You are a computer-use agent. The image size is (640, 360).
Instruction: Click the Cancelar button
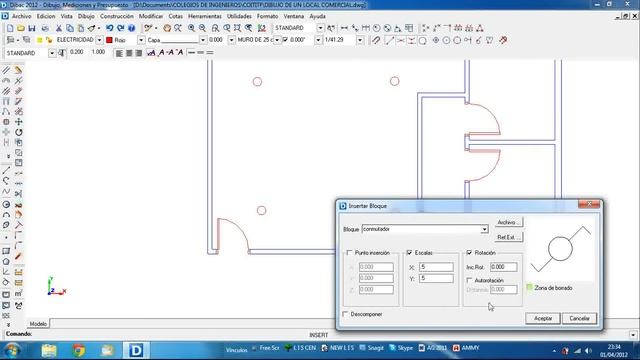(x=579, y=318)
